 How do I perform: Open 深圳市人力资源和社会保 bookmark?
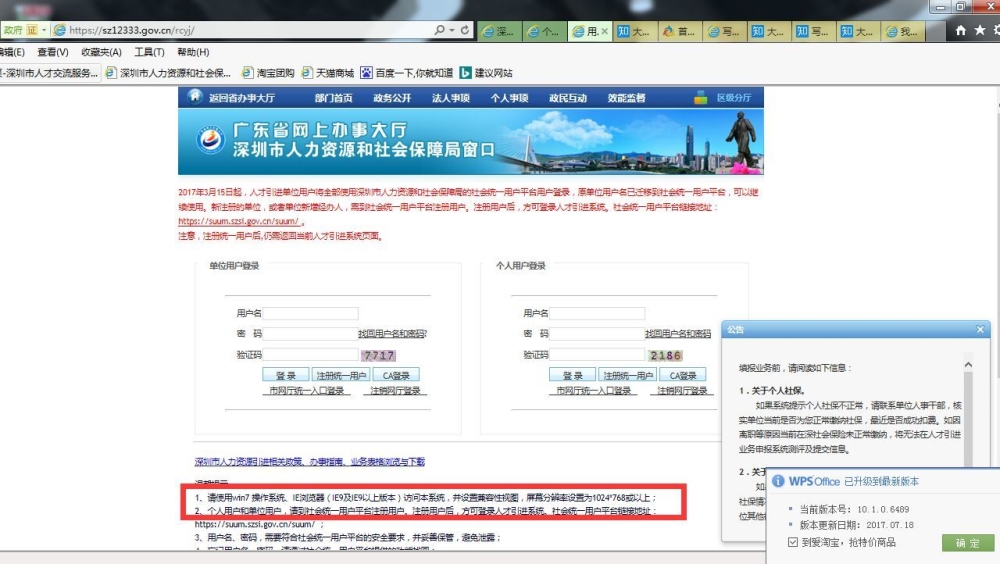point(168,73)
